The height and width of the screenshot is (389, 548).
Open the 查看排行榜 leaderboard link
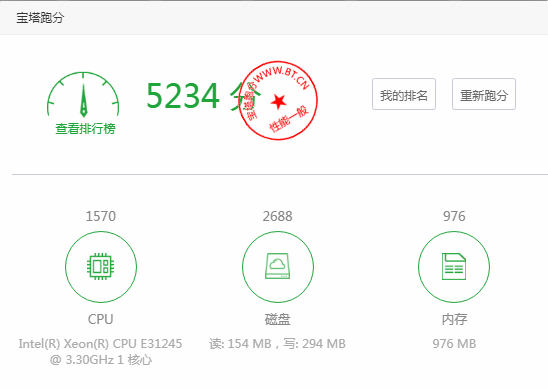[85, 129]
